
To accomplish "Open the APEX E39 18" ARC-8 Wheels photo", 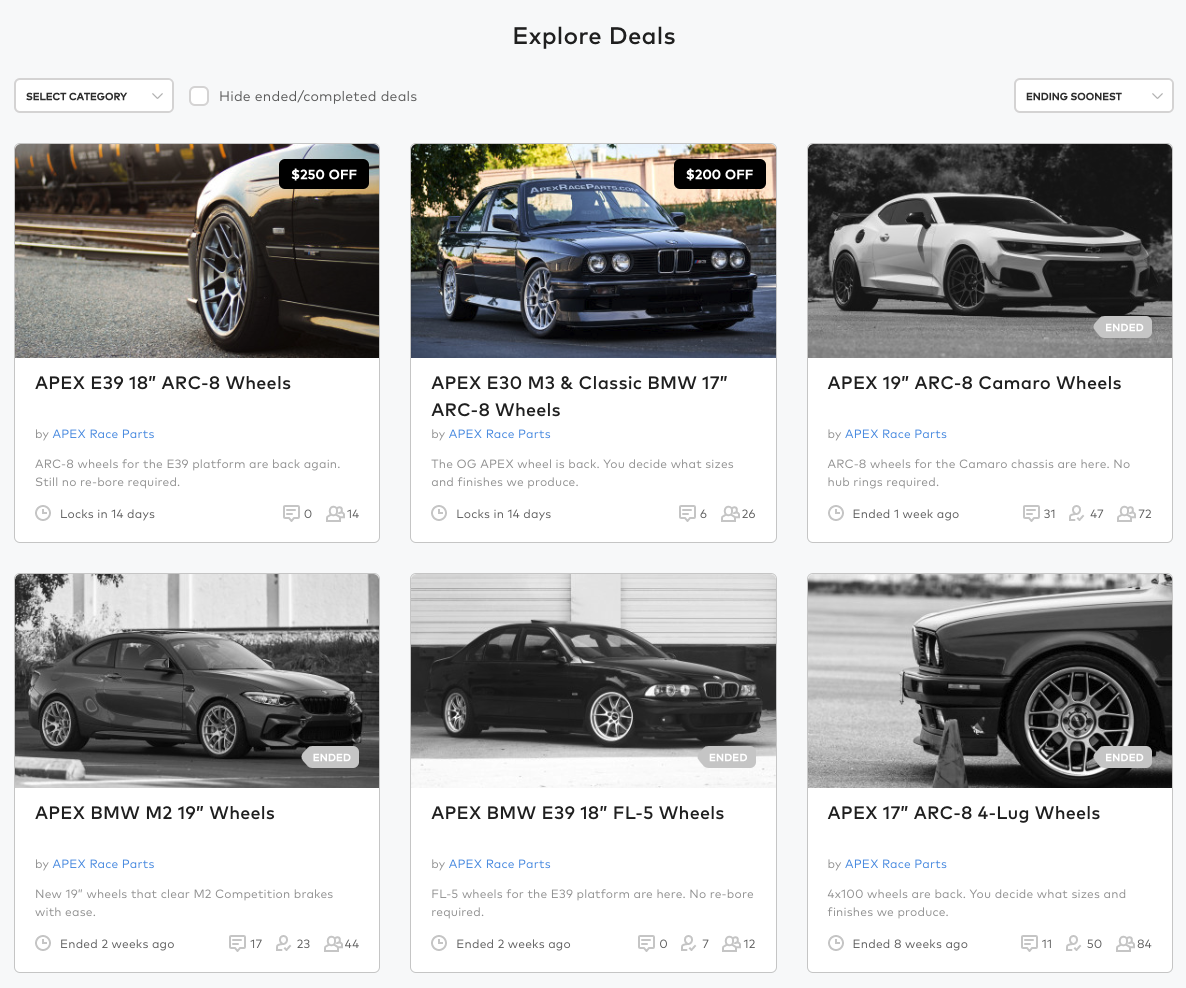I will 197,250.
